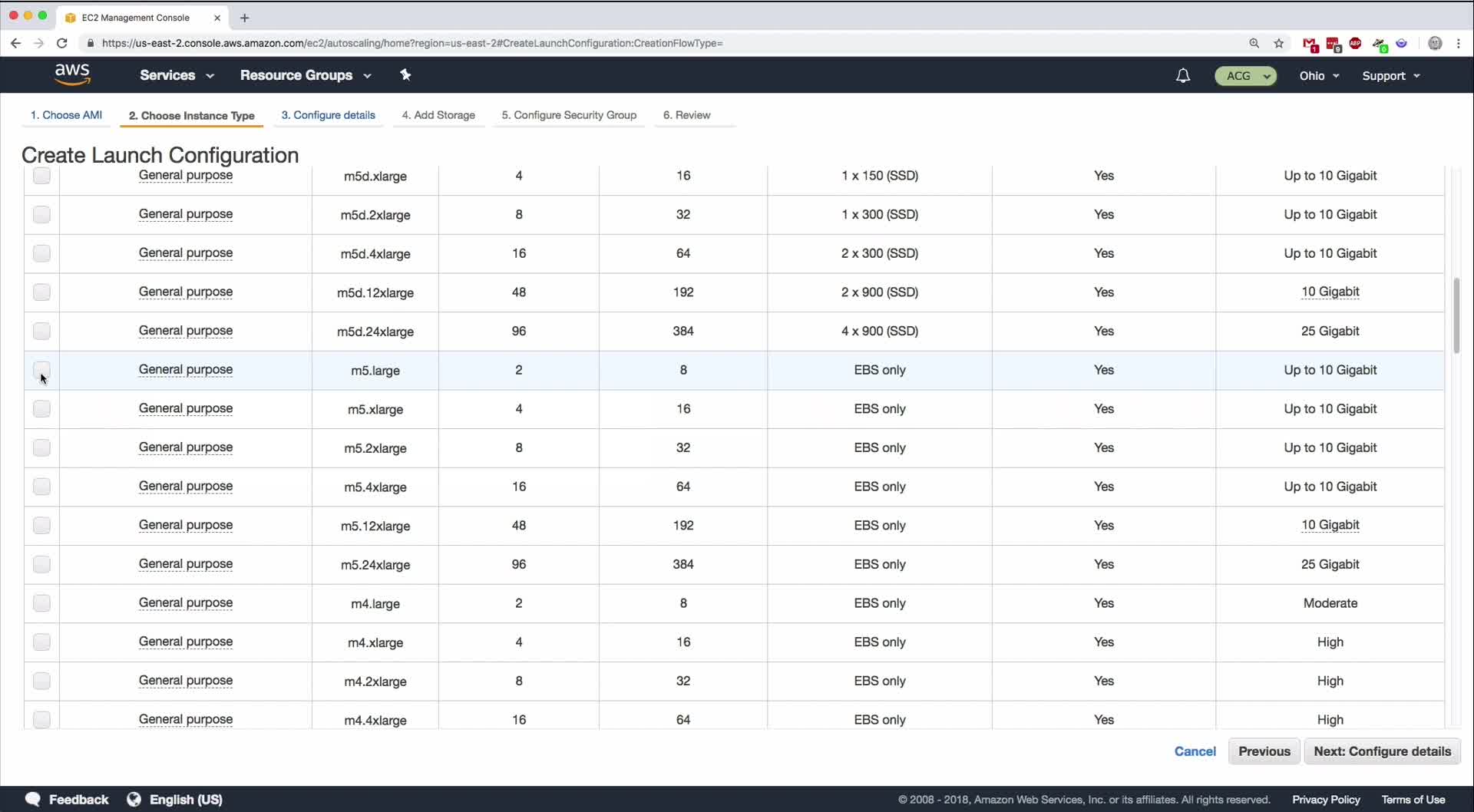1474x812 pixels.
Task: Click the 10 Gigabit link in m5d.12xlarge row
Action: pyautogui.click(x=1330, y=292)
